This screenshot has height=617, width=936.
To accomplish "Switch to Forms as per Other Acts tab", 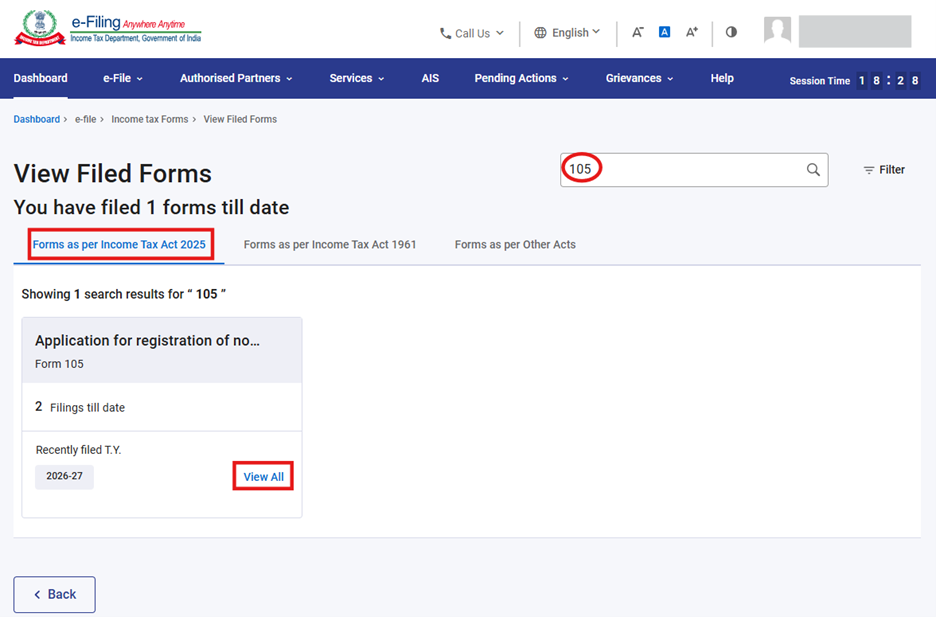I will click(515, 244).
